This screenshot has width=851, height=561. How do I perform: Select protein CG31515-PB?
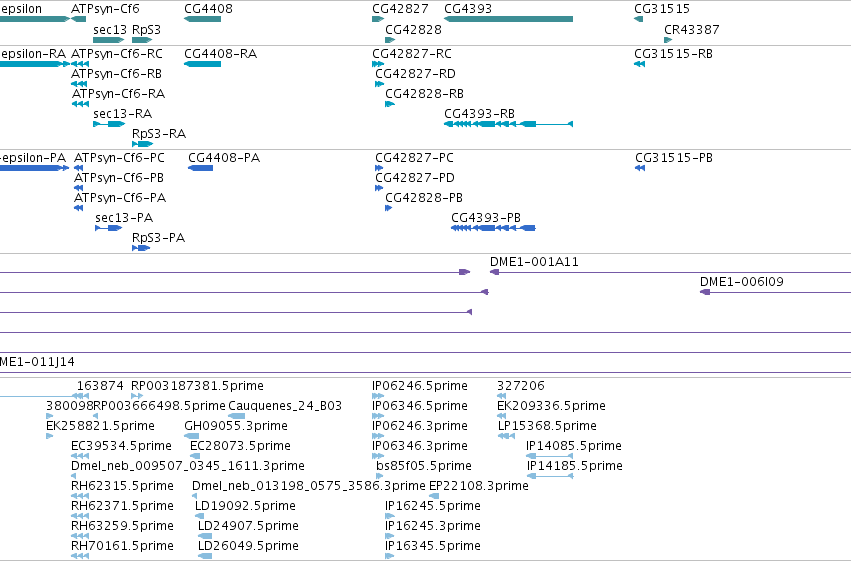click(x=674, y=158)
